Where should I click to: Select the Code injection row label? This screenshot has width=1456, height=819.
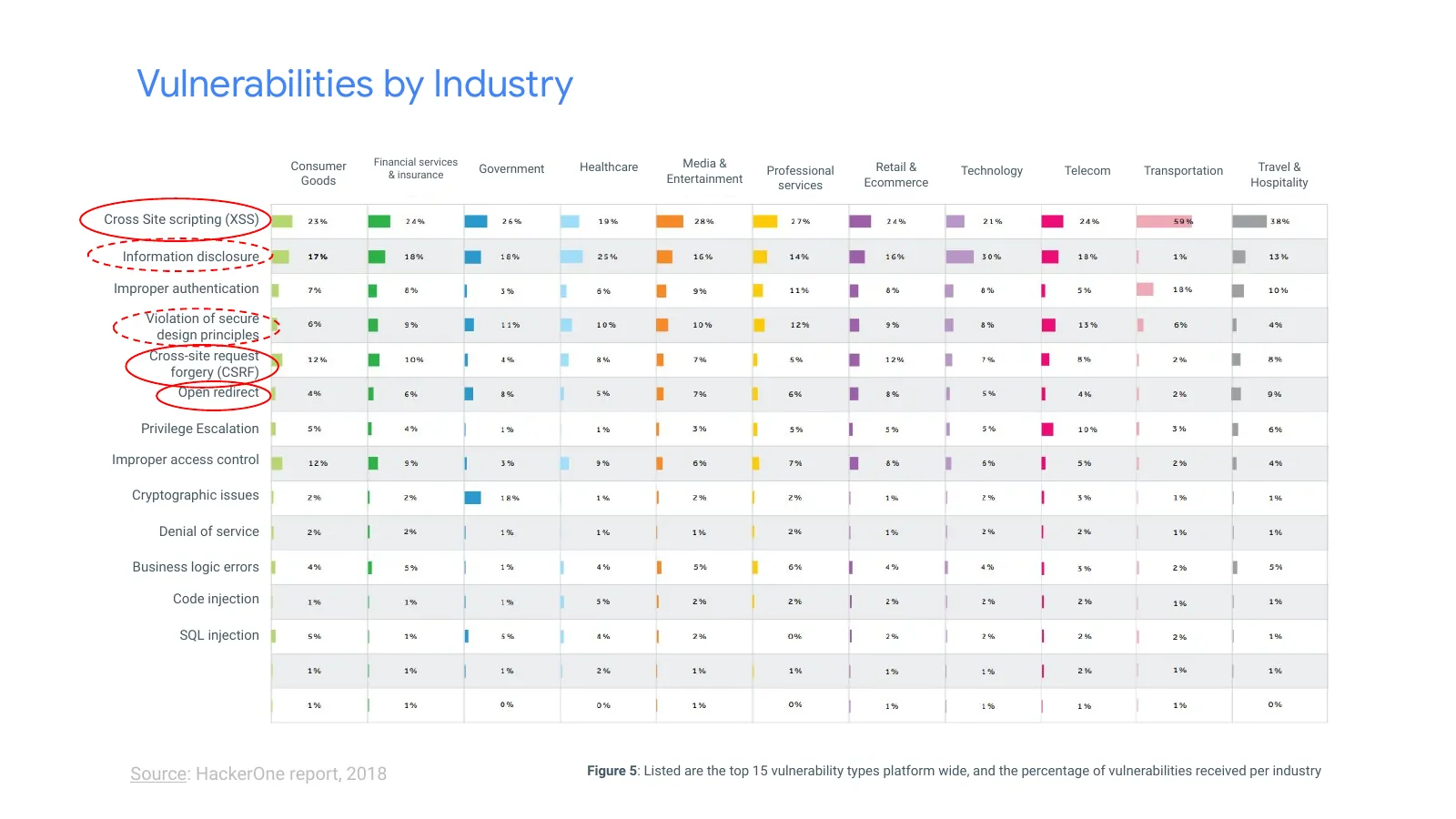217,599
